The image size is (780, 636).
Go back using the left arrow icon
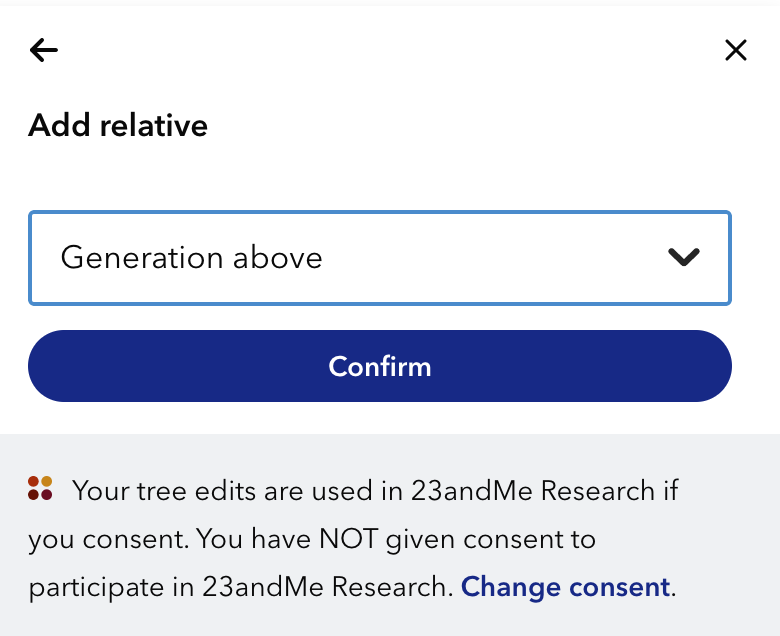[x=44, y=50]
